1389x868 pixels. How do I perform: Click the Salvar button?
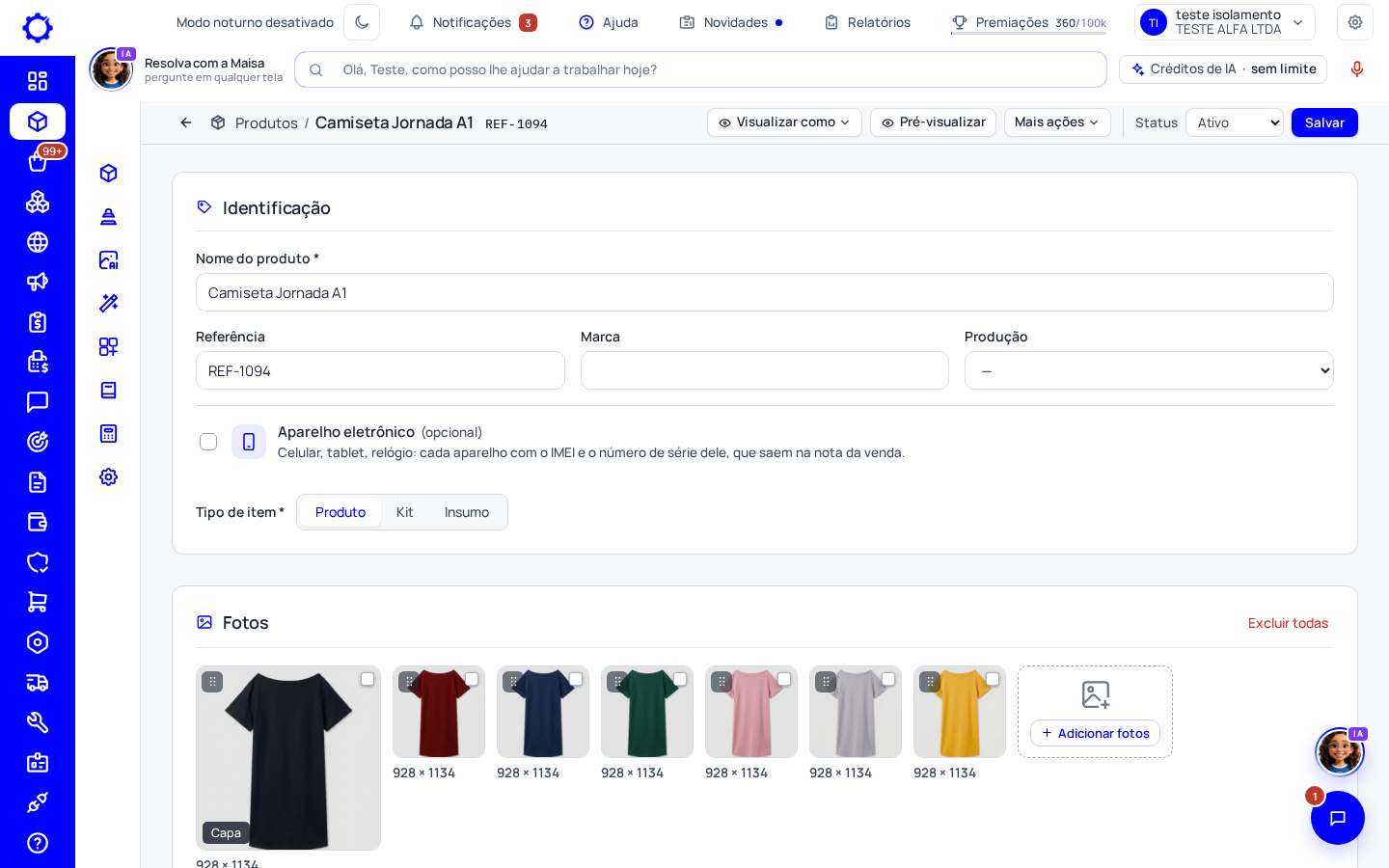pyautogui.click(x=1324, y=122)
